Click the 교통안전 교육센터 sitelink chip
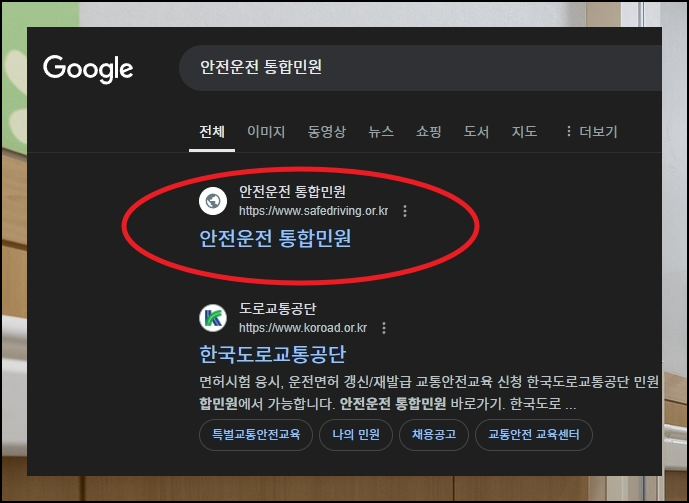Screen dimensions: 689x503 click(x=534, y=435)
